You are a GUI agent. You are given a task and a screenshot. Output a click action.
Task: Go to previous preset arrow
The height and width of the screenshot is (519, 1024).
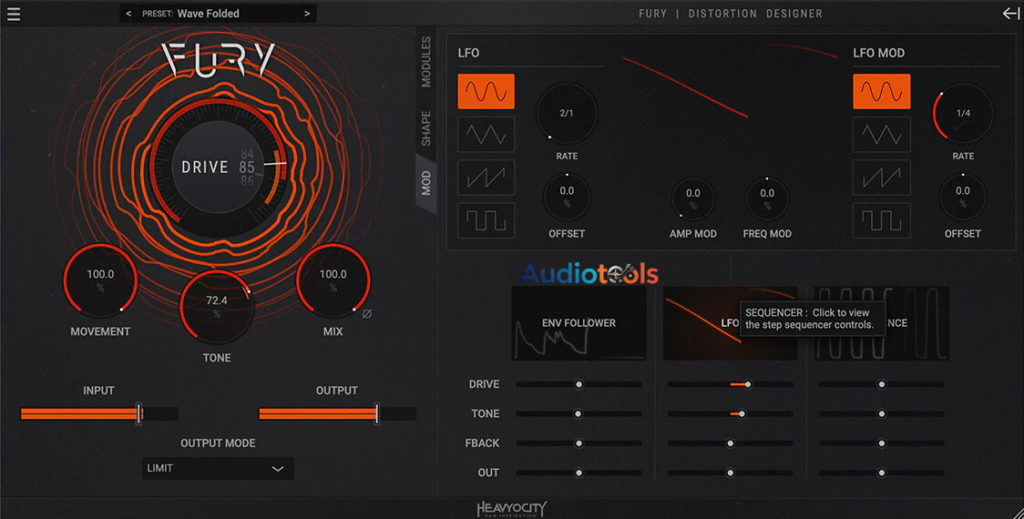click(x=129, y=13)
